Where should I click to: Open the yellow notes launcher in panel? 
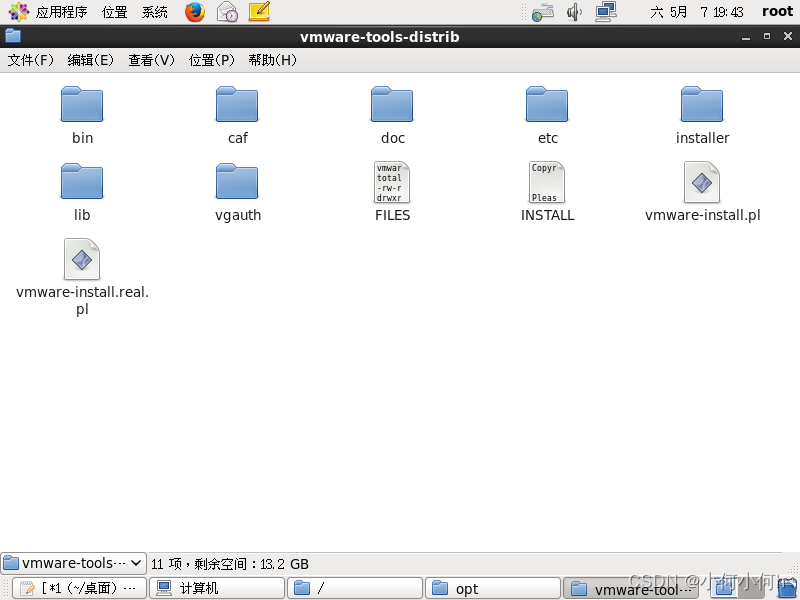click(259, 12)
